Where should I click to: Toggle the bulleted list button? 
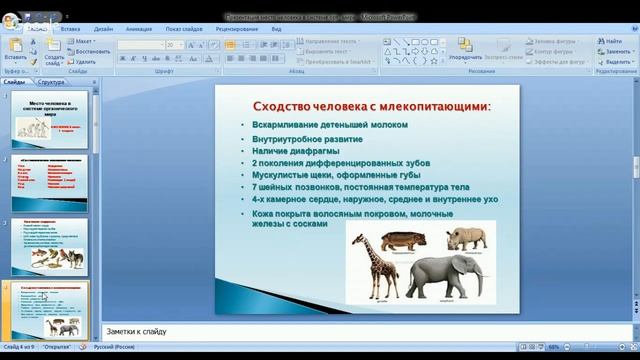tap(231, 45)
